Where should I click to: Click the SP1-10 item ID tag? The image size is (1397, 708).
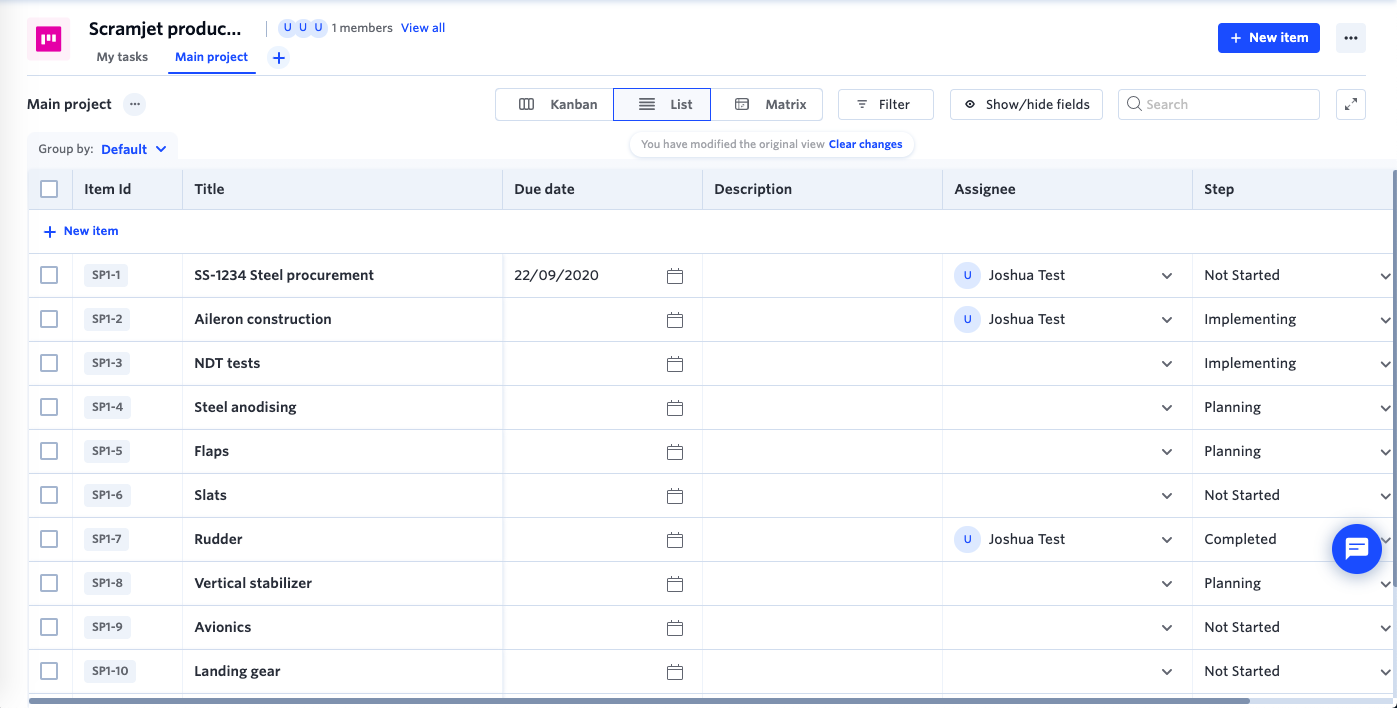pyautogui.click(x=110, y=671)
